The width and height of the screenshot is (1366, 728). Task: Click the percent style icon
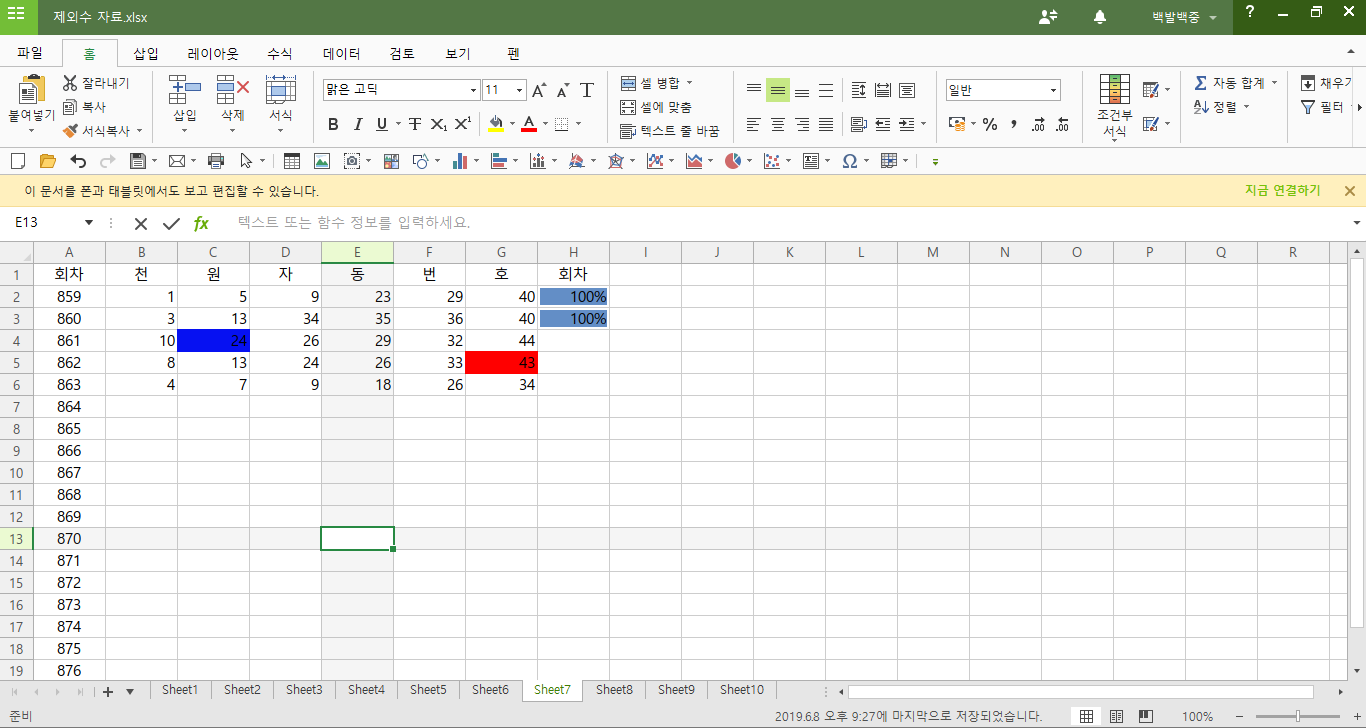coord(990,124)
